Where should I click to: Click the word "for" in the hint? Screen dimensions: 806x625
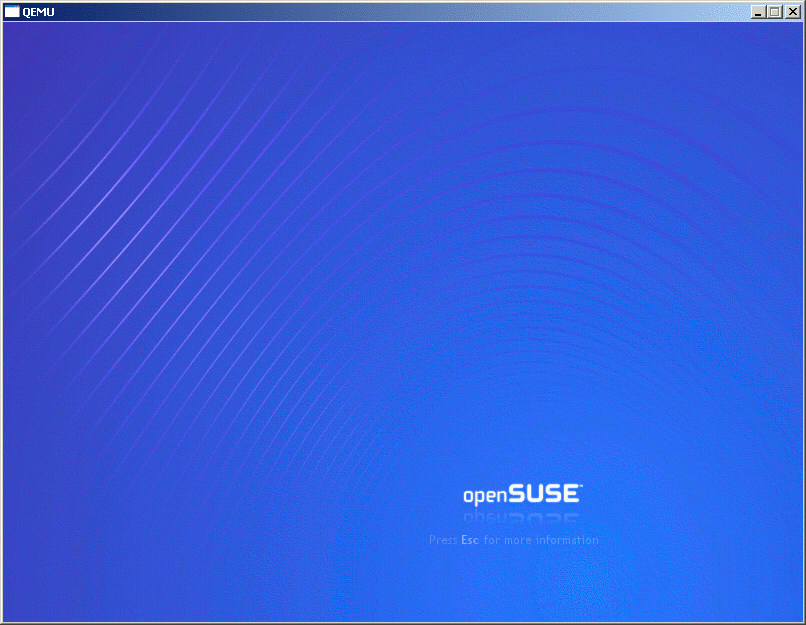(491, 540)
